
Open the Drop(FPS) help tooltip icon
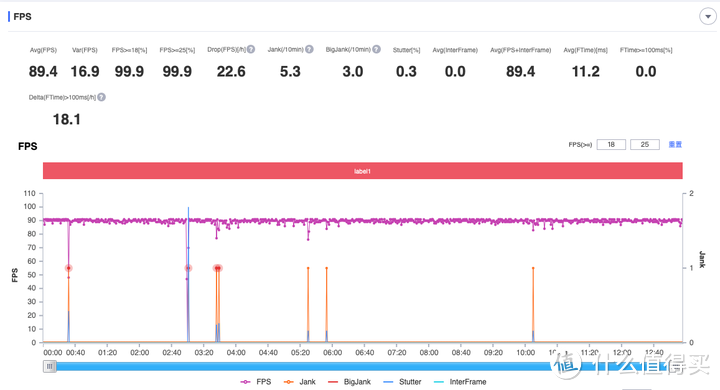(x=251, y=50)
